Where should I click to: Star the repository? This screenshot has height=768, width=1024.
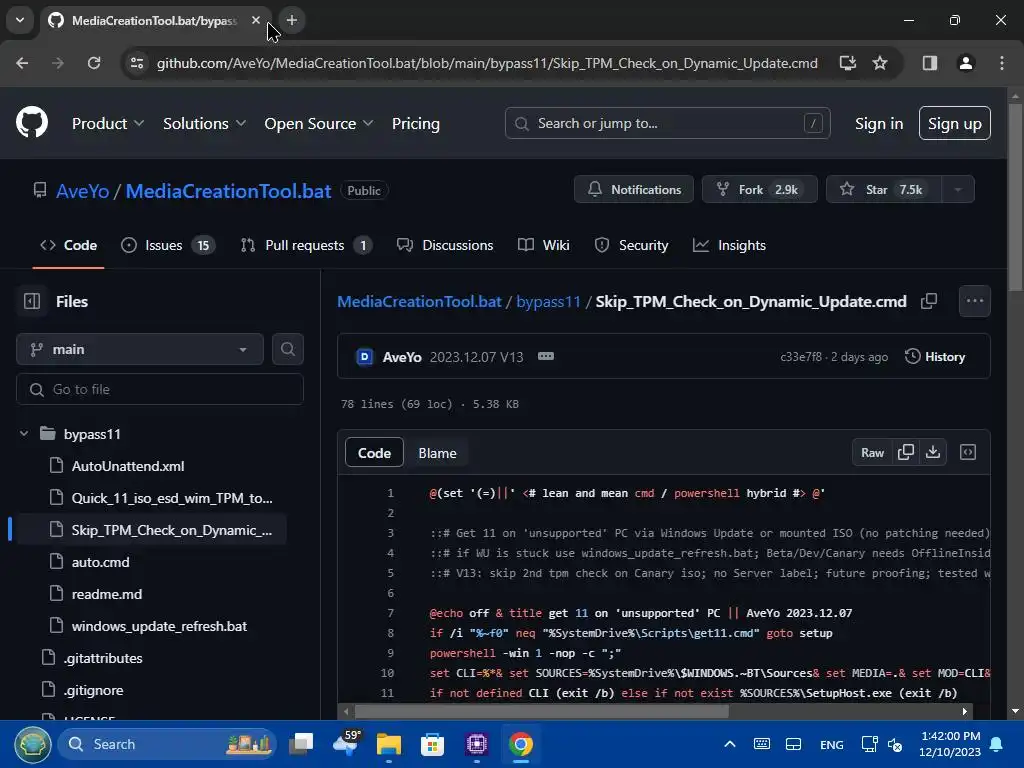pyautogui.click(x=884, y=189)
